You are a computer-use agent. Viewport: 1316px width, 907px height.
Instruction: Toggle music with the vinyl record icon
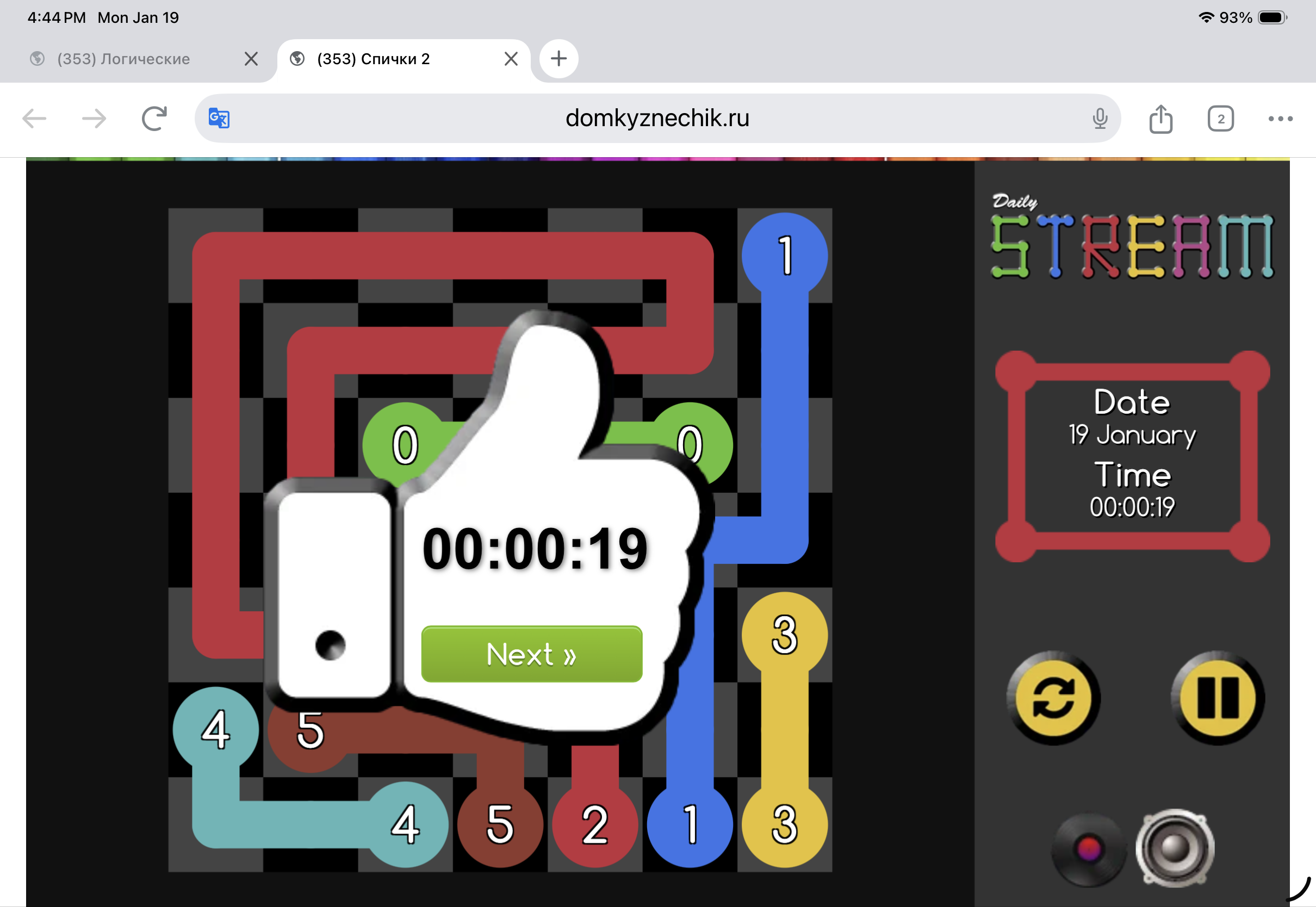click(1088, 849)
